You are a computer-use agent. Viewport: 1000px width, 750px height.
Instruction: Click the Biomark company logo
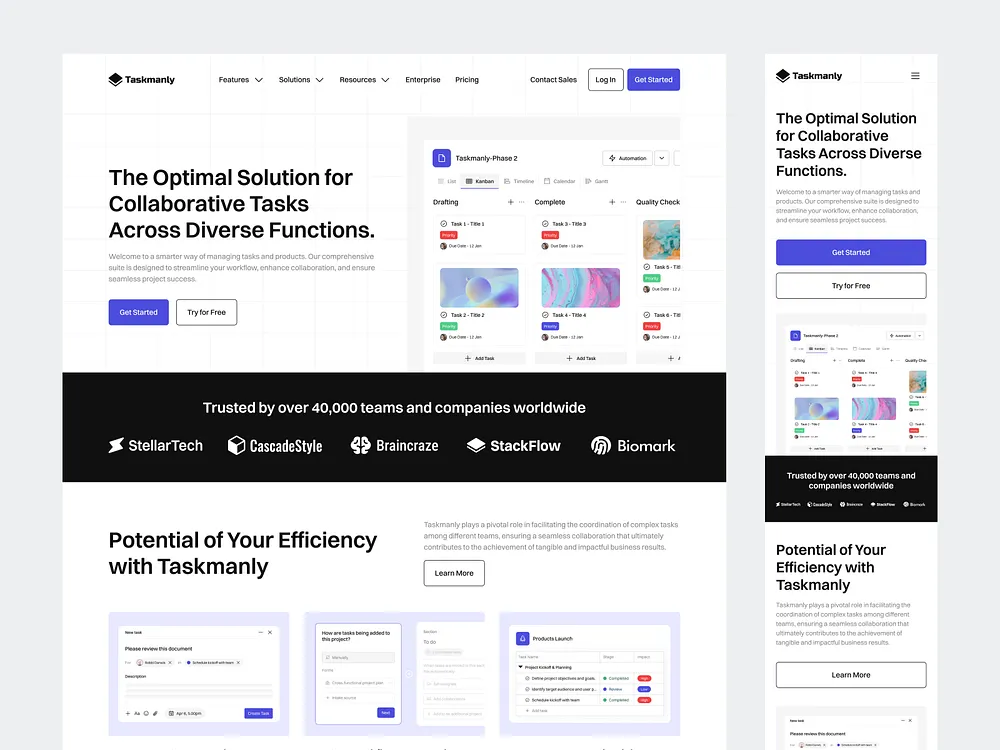[633, 446]
